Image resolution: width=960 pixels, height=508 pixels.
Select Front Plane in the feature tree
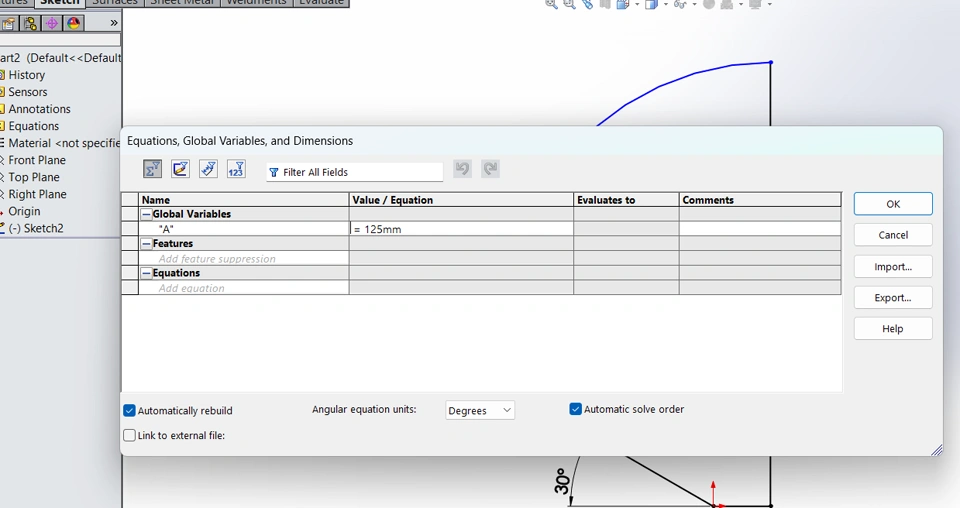(37, 160)
